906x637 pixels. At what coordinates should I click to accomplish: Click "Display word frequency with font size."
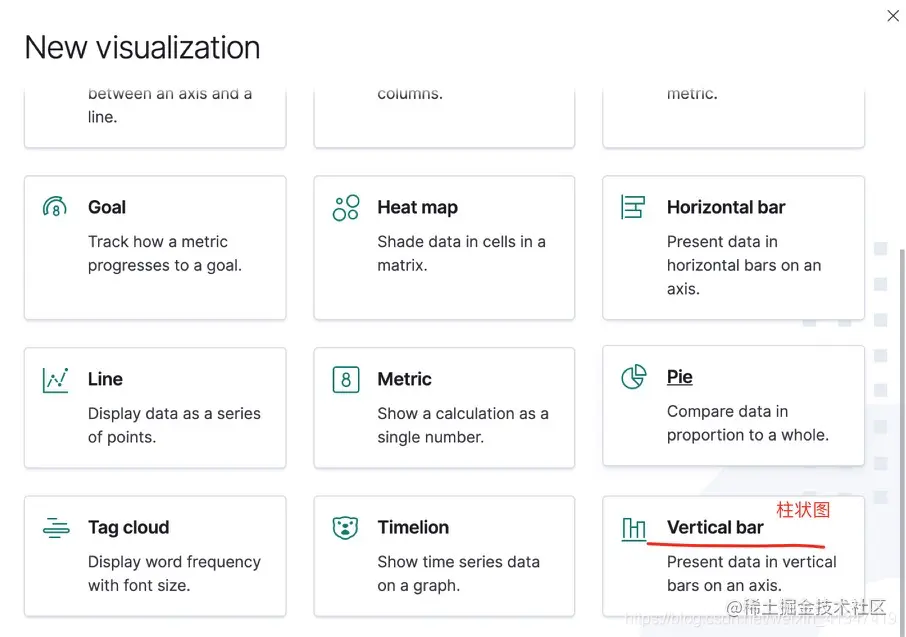click(x=174, y=573)
